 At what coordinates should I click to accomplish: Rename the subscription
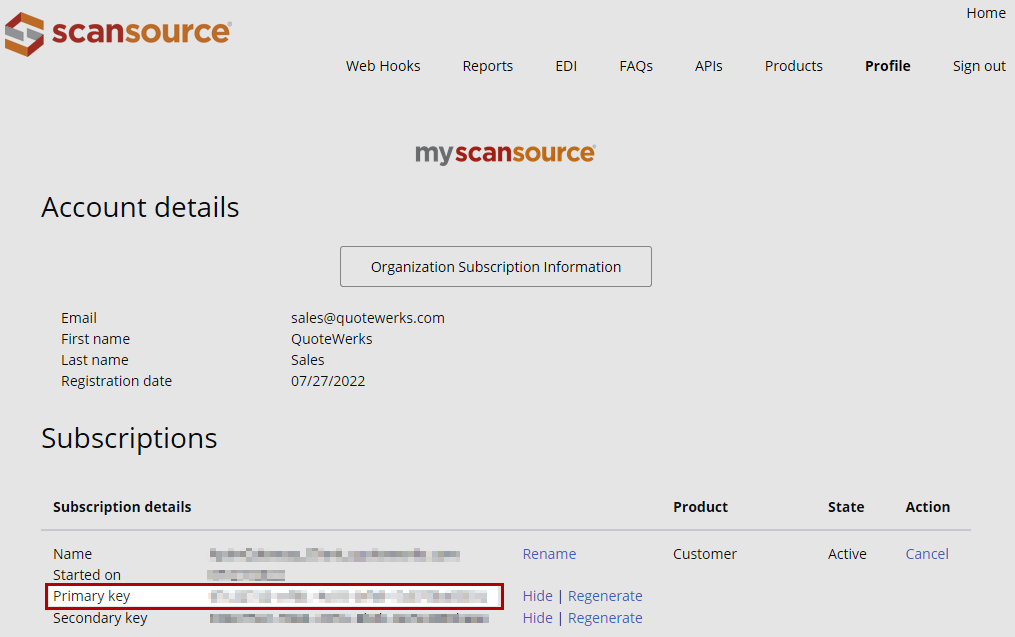pos(549,554)
